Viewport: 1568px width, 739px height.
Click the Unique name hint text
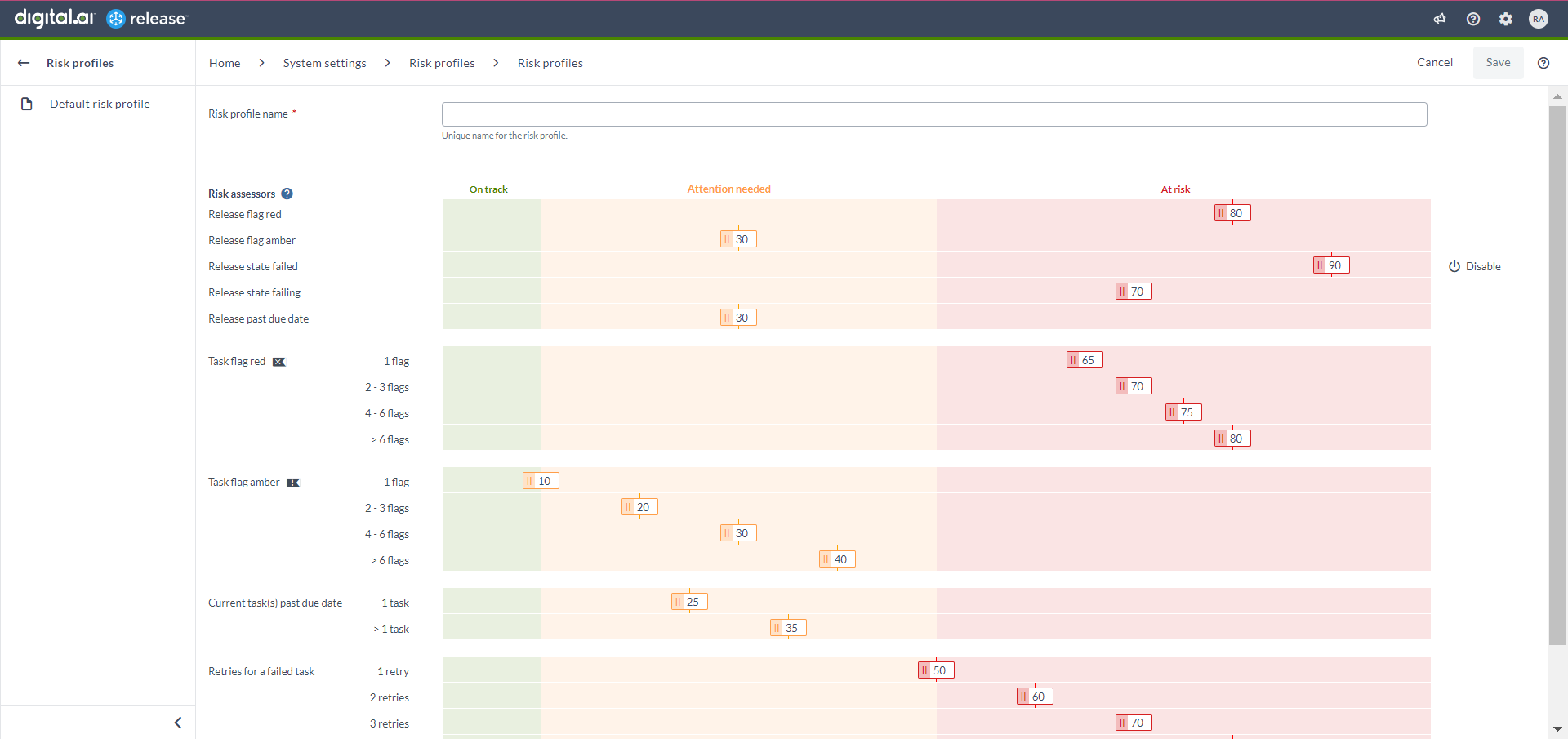point(505,136)
